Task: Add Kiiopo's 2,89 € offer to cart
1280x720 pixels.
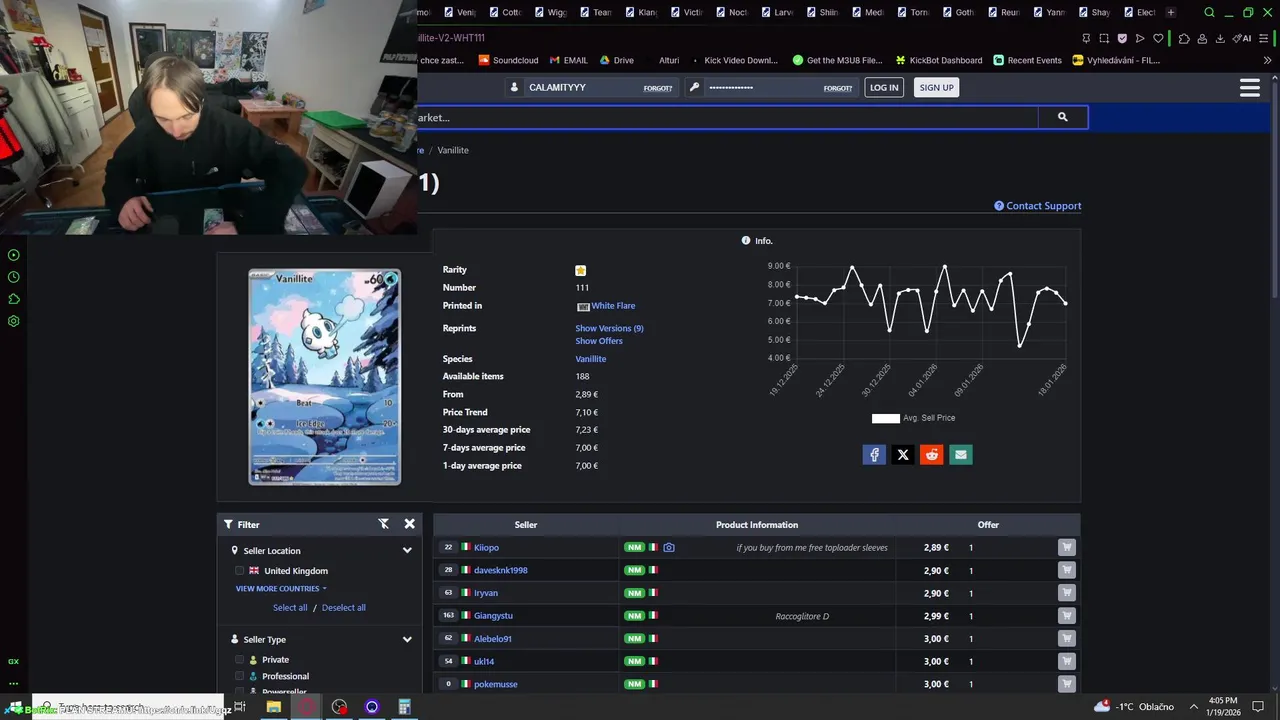Action: 1067,547
